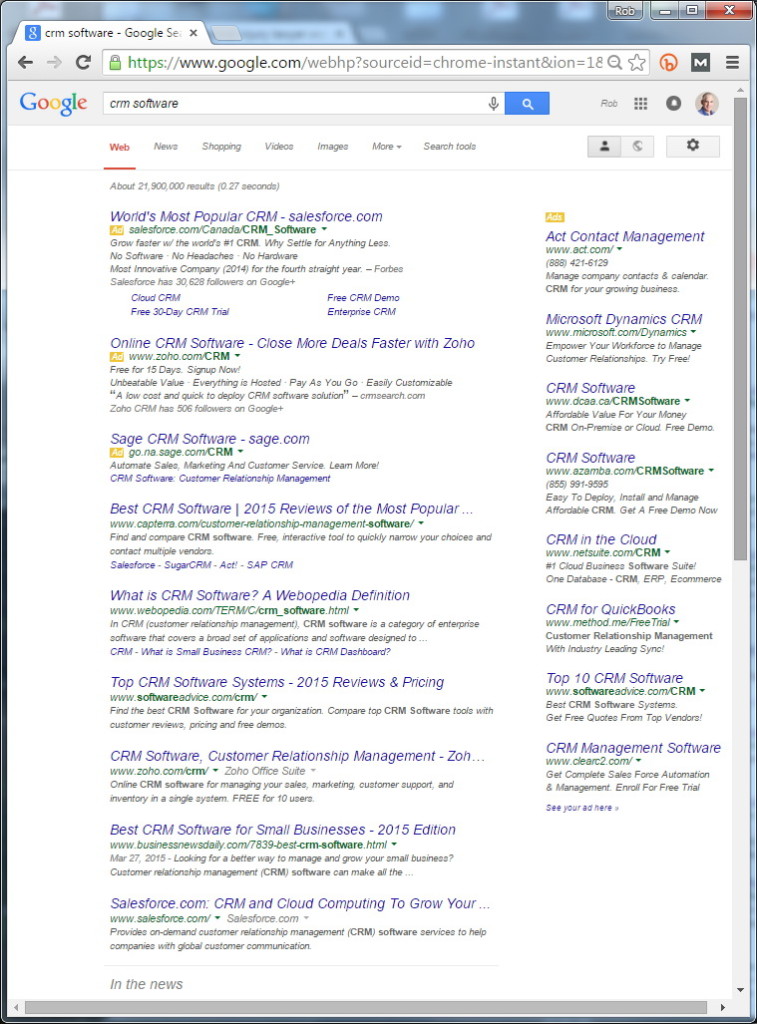The height and width of the screenshot is (1024, 757).
Task: Switch to Shopping results
Action: (221, 146)
